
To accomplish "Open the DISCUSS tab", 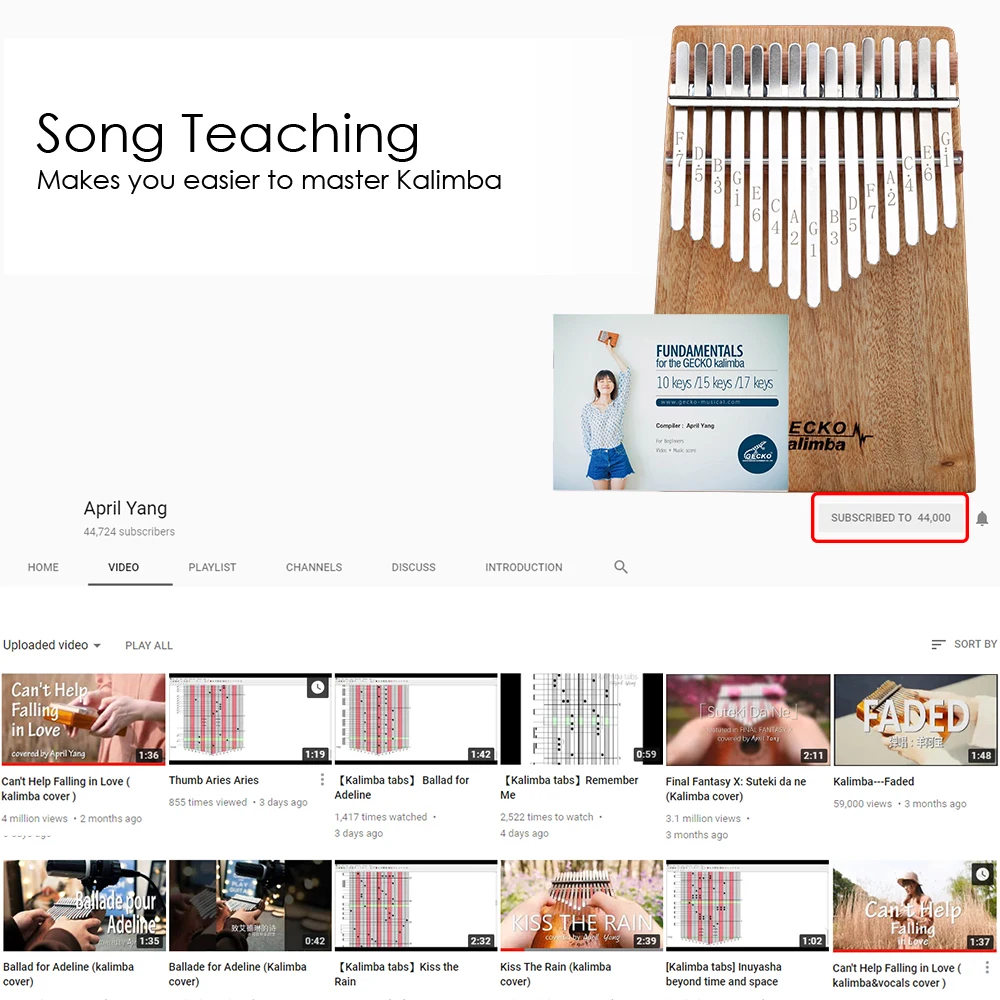I will 413,567.
